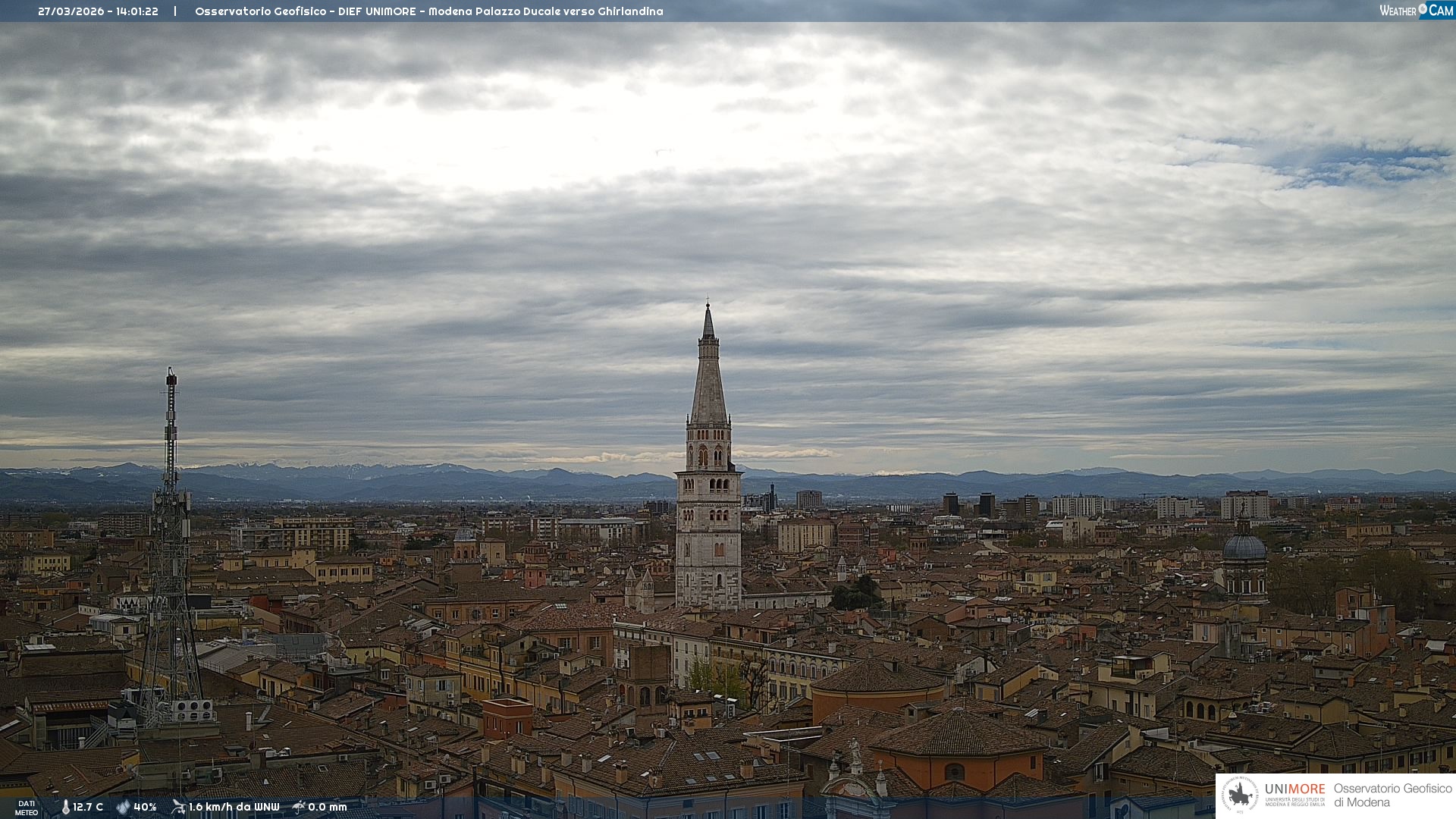The width and height of the screenshot is (1456, 819).
Task: Click the rain umbrella precipitation icon
Action: pyautogui.click(x=299, y=807)
